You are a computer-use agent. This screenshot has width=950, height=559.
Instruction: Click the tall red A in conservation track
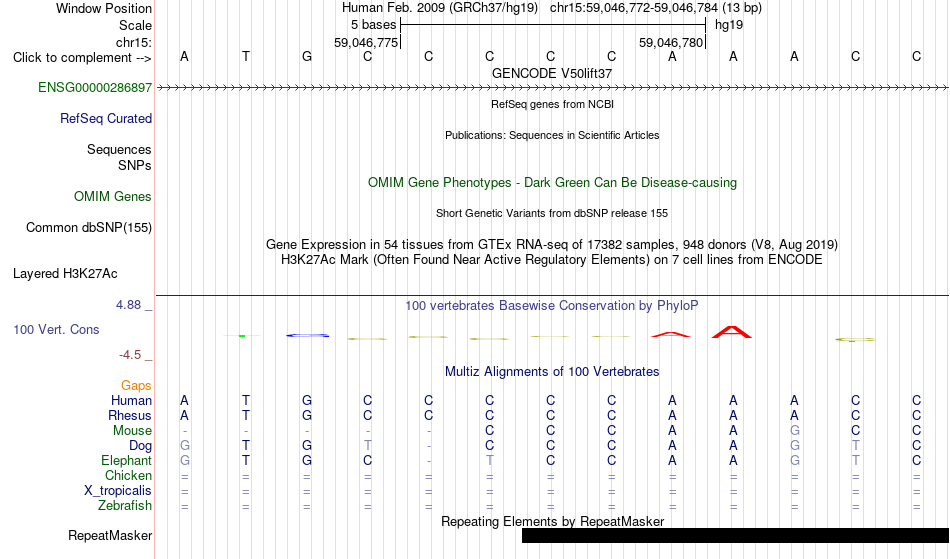[732, 332]
